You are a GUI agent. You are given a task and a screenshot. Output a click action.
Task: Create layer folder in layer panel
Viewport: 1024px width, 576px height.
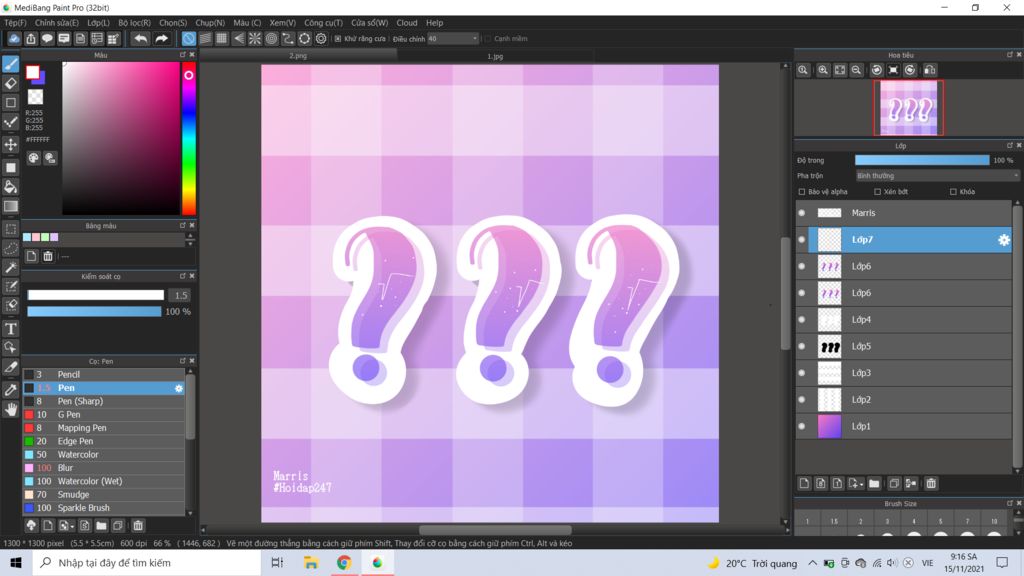tap(874, 483)
